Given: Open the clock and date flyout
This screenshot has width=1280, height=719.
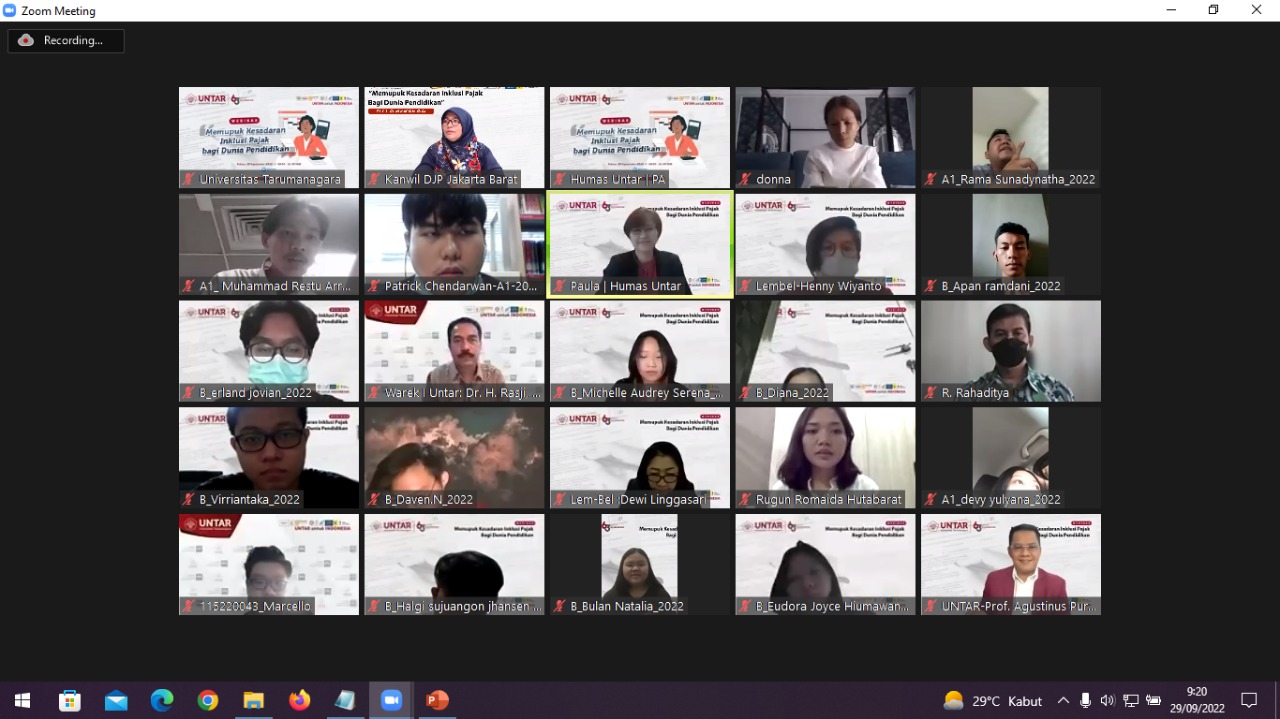Looking at the screenshot, I should (x=1196, y=700).
